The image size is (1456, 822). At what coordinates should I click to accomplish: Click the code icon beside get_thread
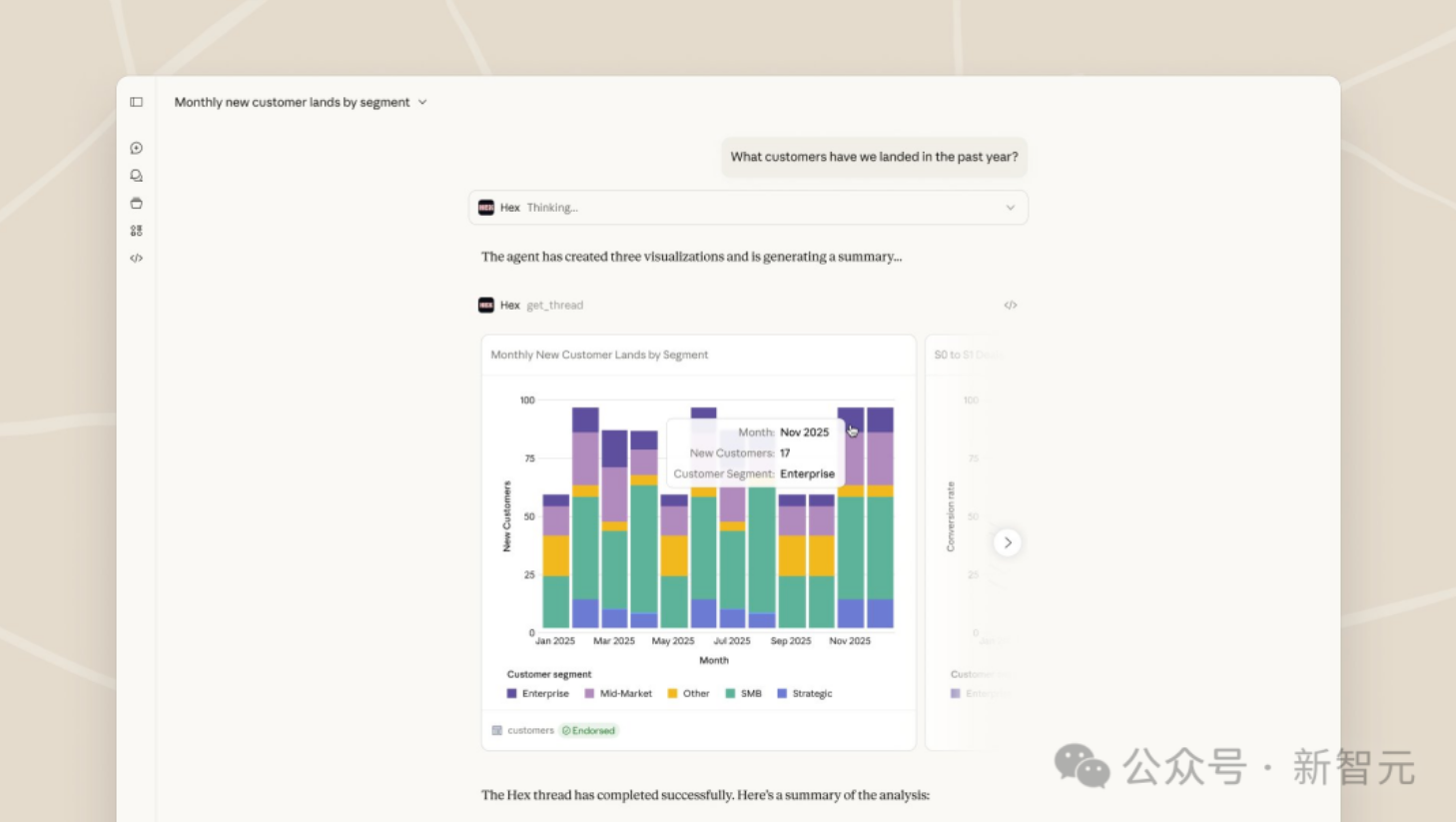click(x=1011, y=305)
